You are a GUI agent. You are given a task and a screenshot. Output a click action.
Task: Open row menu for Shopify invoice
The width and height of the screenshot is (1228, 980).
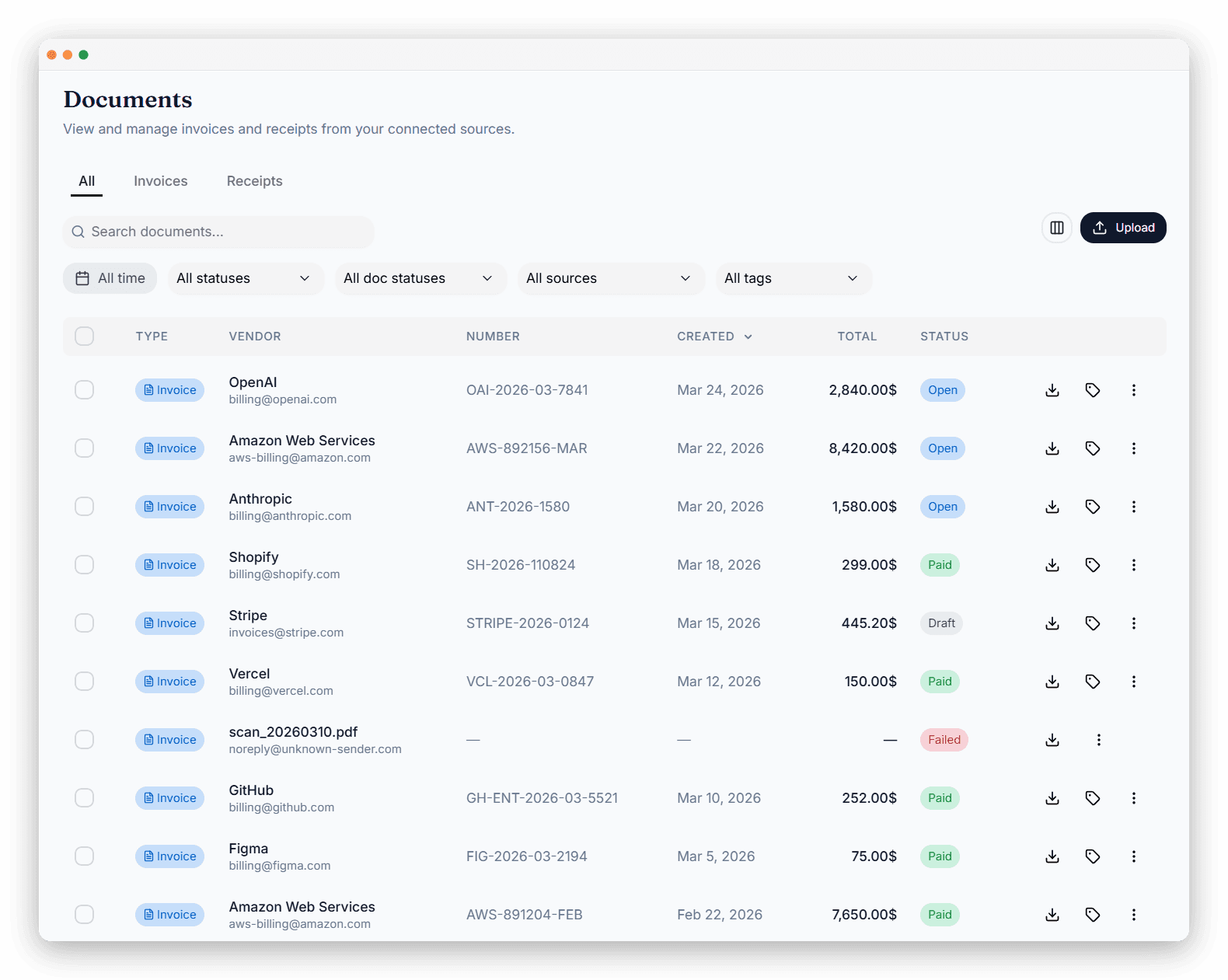pos(1134,565)
